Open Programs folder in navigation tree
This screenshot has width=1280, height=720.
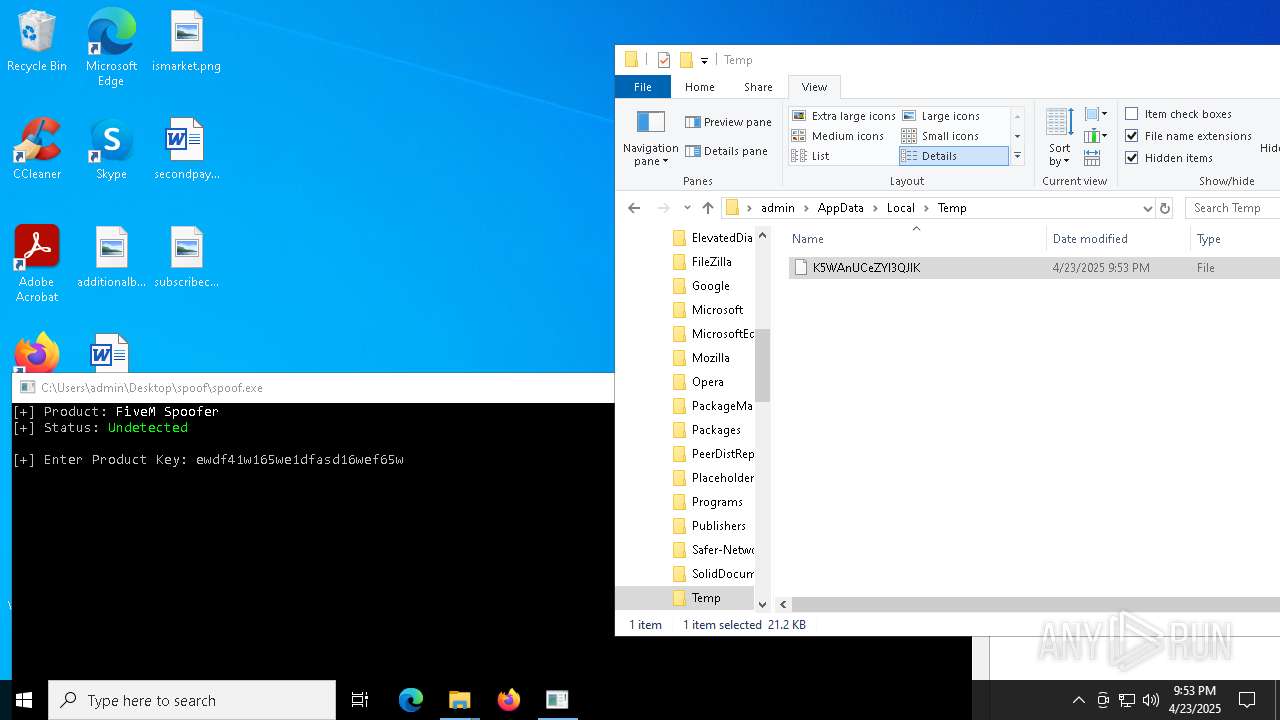pyautogui.click(x=717, y=502)
